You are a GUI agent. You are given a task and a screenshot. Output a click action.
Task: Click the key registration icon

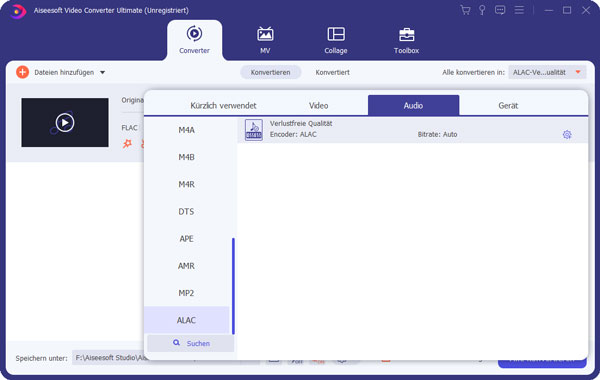pos(482,10)
